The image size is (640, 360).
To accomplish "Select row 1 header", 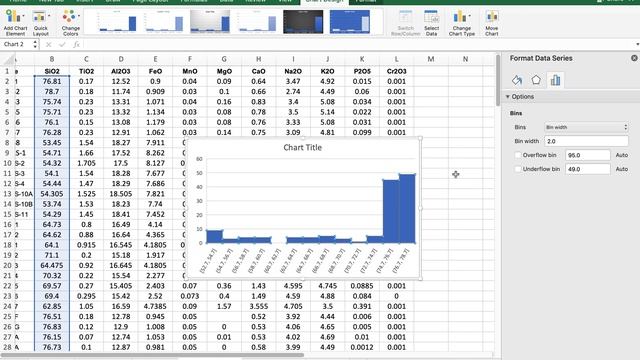I will (x=7, y=71).
